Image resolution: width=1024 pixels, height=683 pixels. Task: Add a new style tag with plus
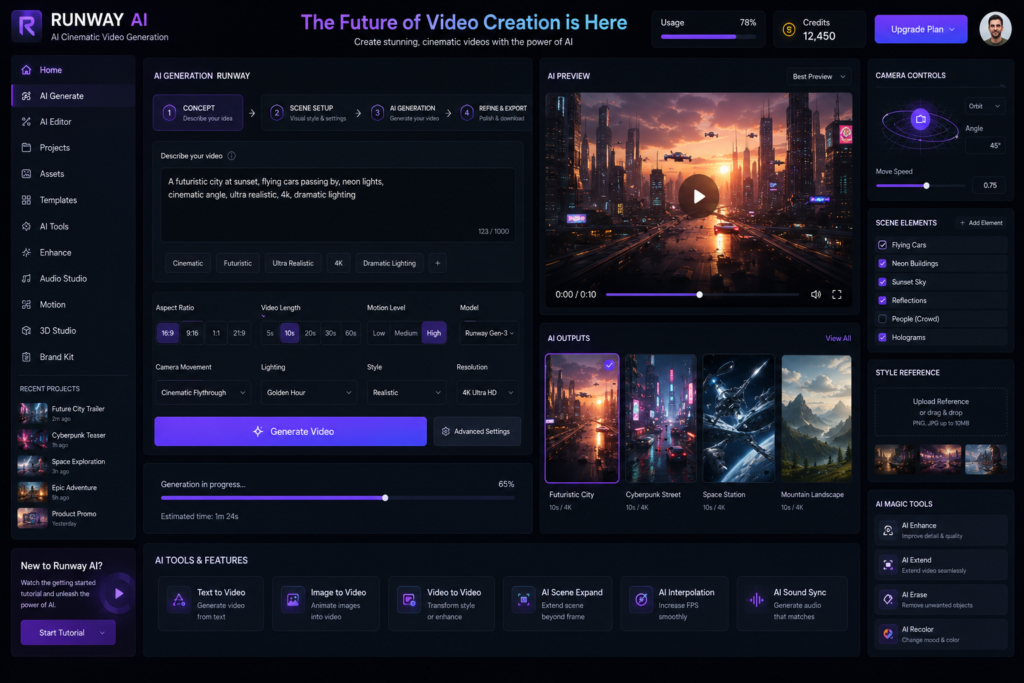tap(438, 263)
